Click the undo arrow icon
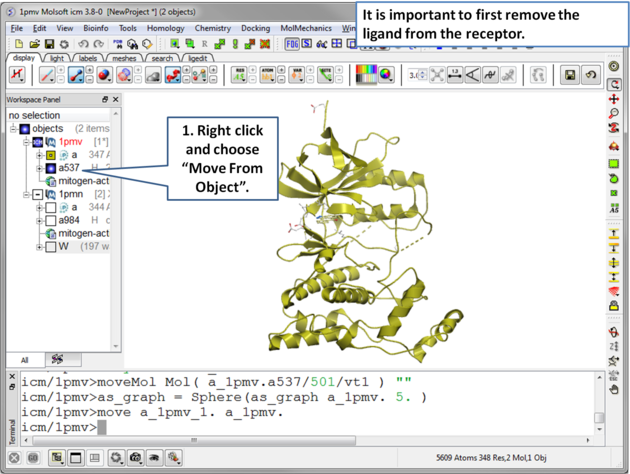 point(84,44)
